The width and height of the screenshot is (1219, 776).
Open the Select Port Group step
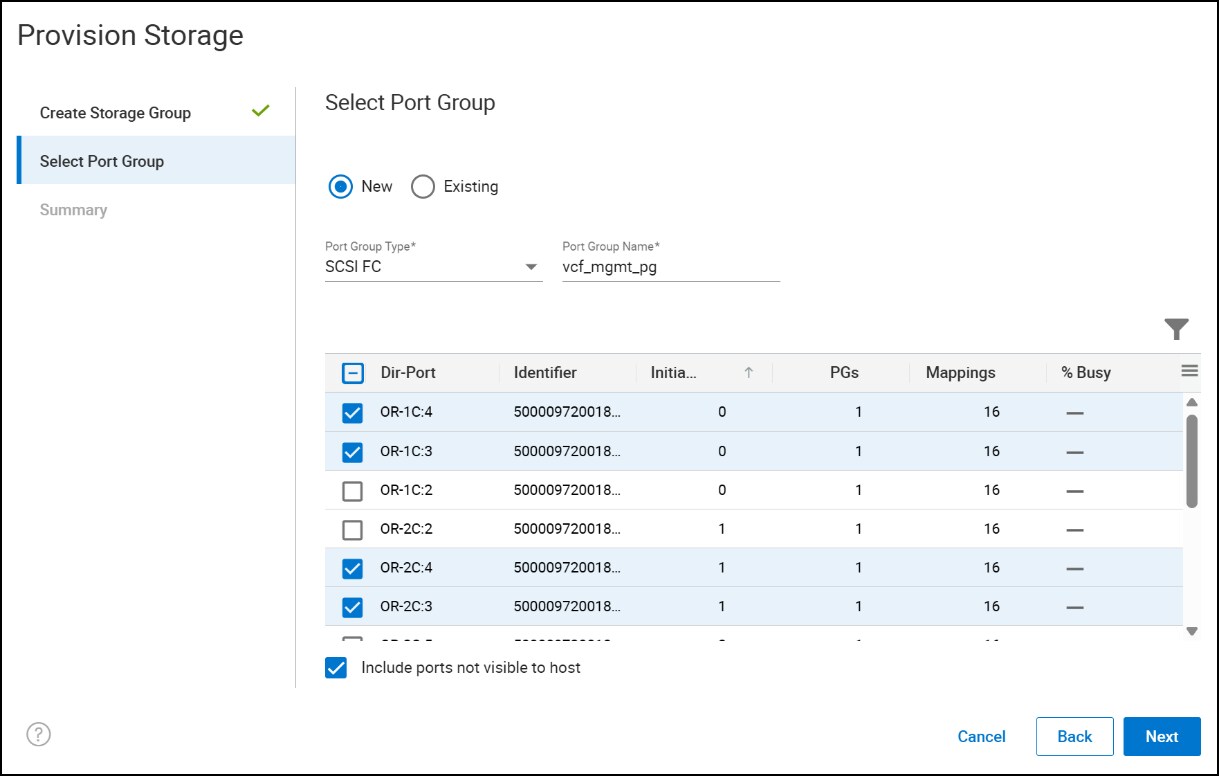point(156,160)
